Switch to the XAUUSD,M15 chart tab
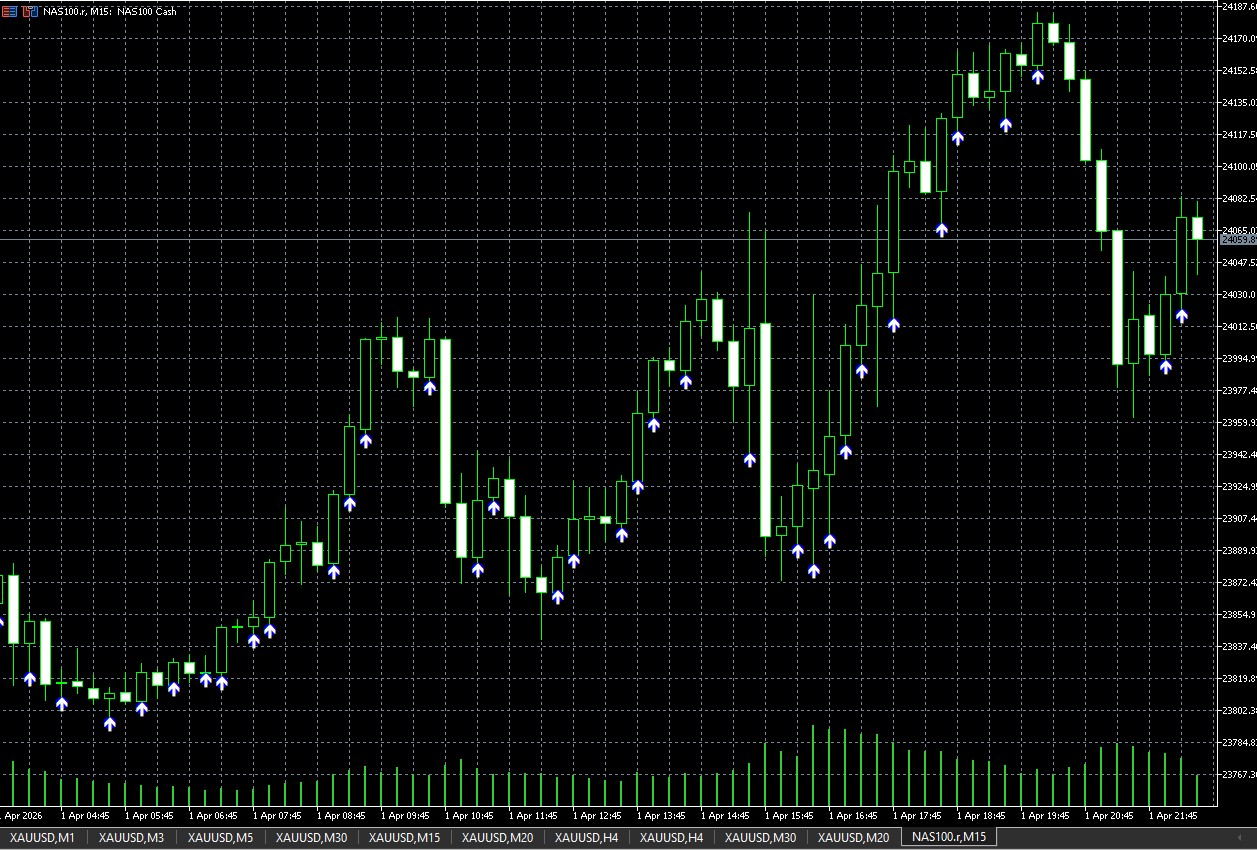Viewport: 1257px width, 850px height. 404,837
